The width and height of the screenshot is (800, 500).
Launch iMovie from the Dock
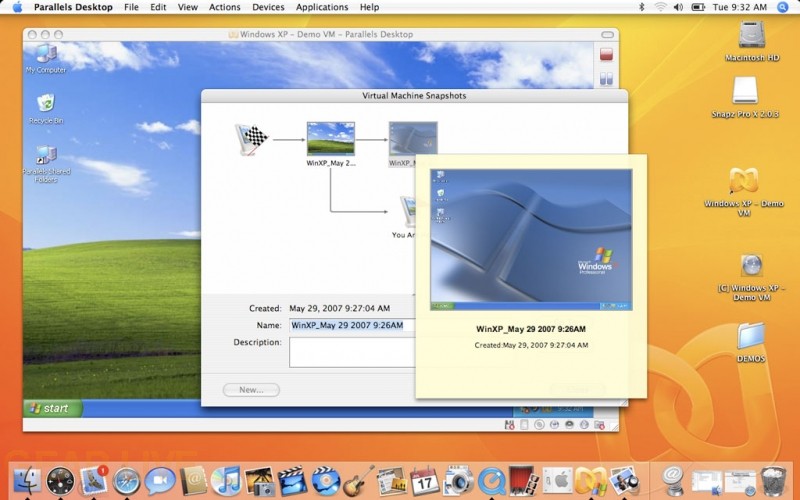[x=292, y=481]
